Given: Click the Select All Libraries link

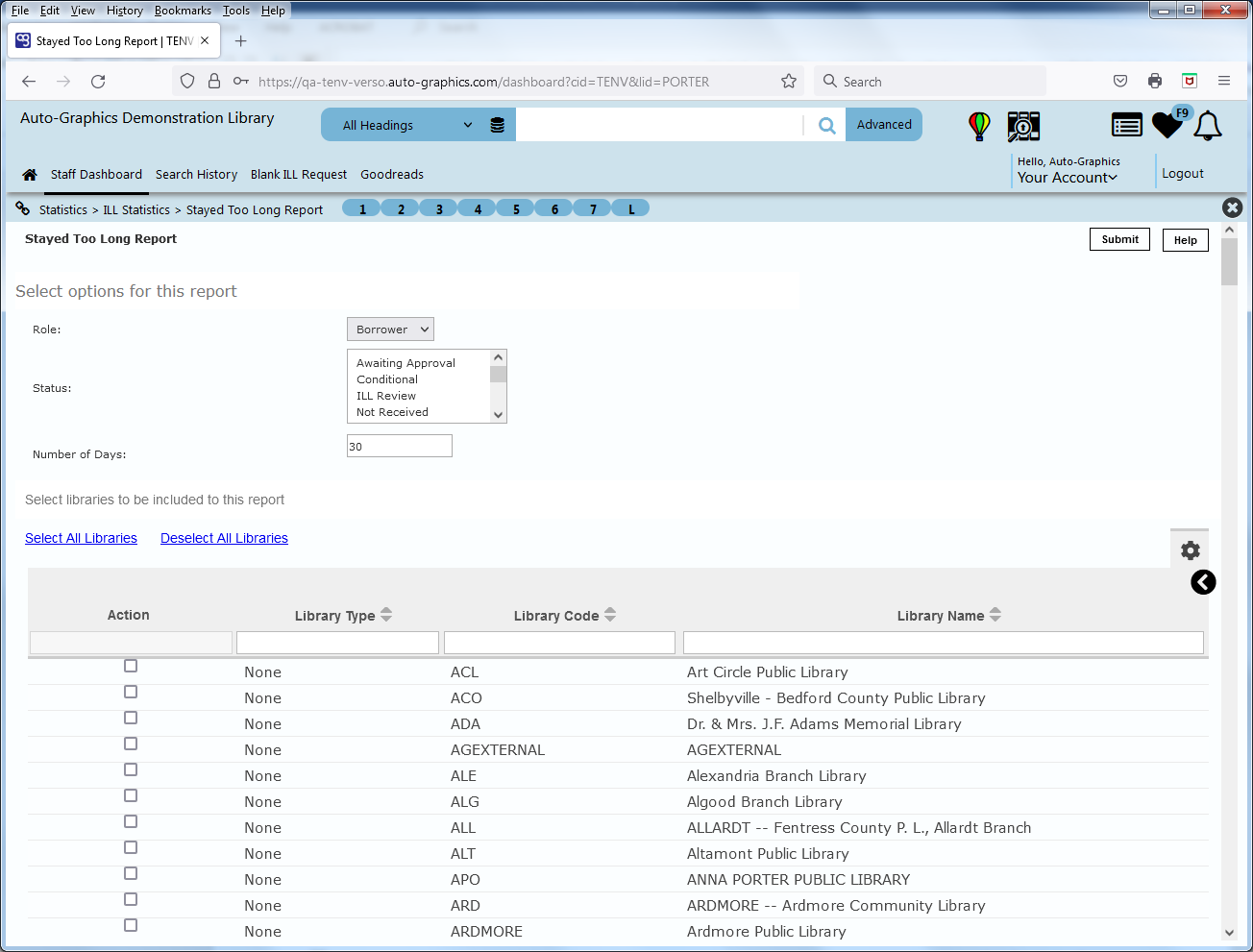Looking at the screenshot, I should 81,538.
